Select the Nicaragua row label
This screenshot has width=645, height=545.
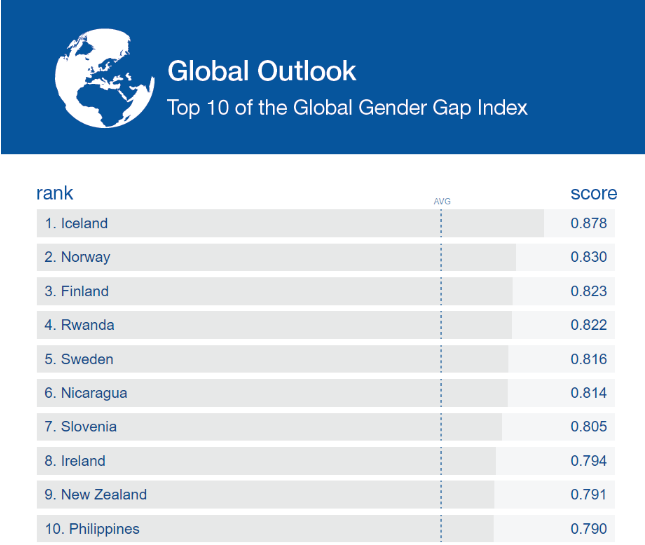85,393
